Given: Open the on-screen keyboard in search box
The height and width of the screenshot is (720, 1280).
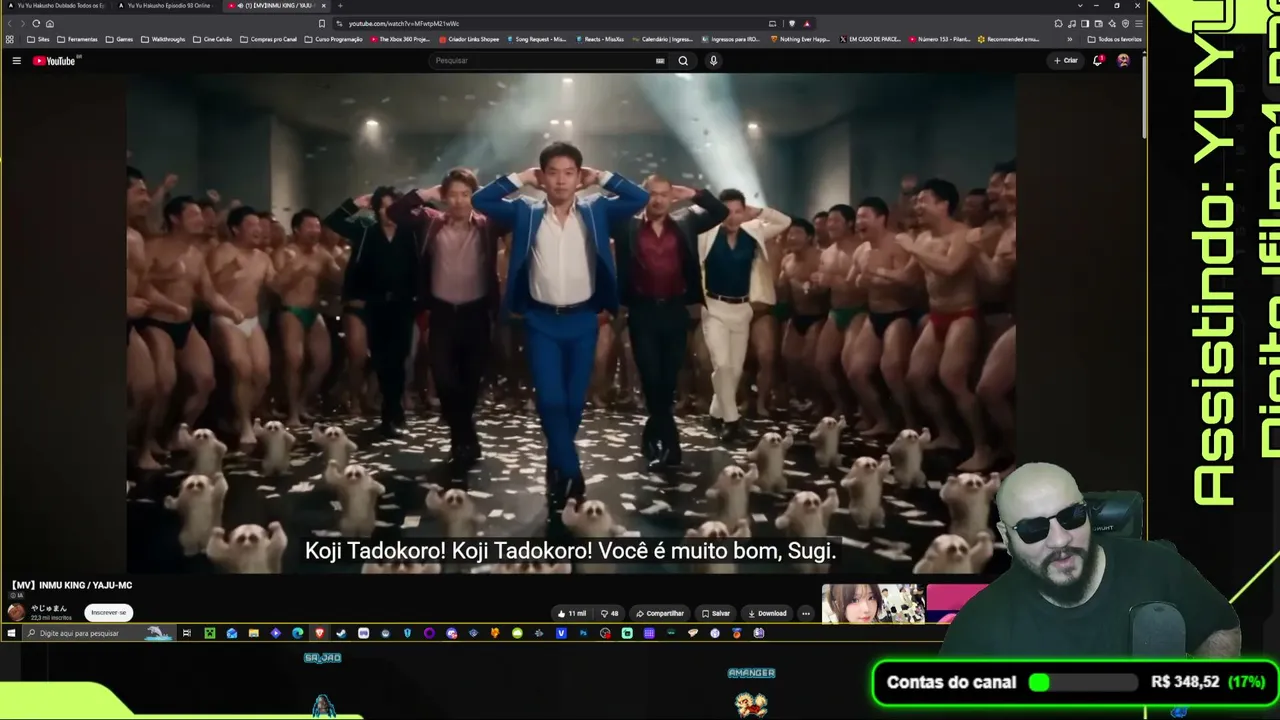Looking at the screenshot, I should (660, 61).
